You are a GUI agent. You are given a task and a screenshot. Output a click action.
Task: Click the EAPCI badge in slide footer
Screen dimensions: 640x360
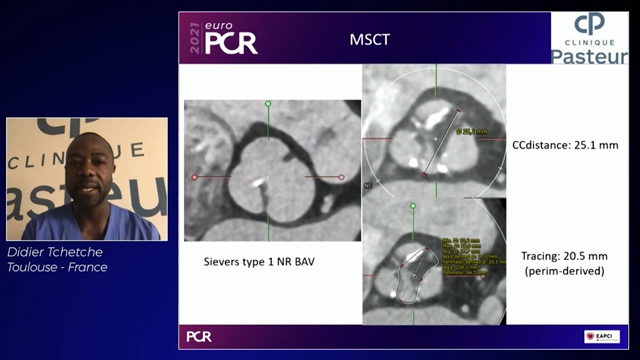click(x=602, y=336)
